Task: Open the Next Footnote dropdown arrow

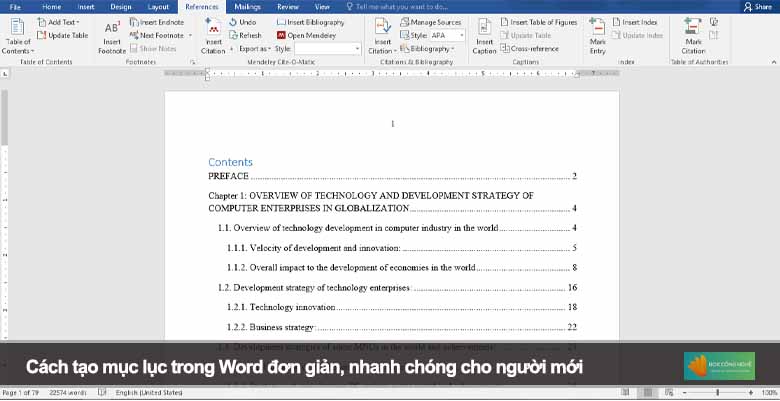Action: (190, 35)
